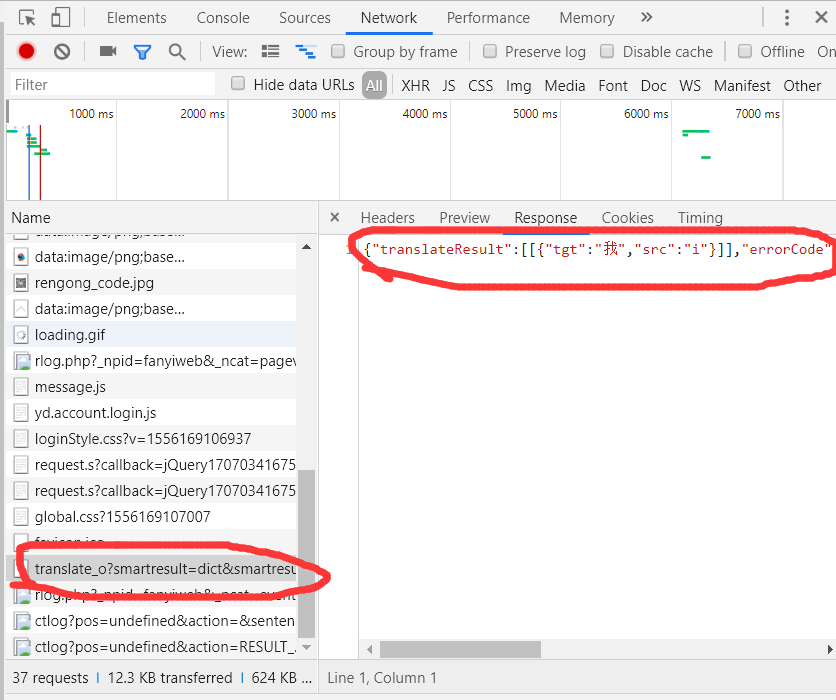The width and height of the screenshot is (836, 700).
Task: Toggle the filter funnel icon
Action: click(x=142, y=52)
